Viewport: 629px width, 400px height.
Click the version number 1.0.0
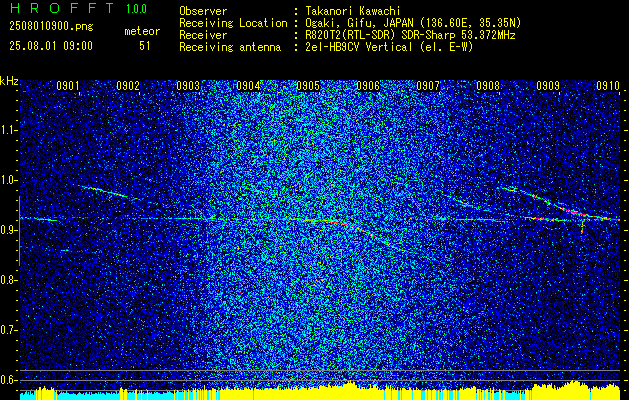pyautogui.click(x=136, y=8)
